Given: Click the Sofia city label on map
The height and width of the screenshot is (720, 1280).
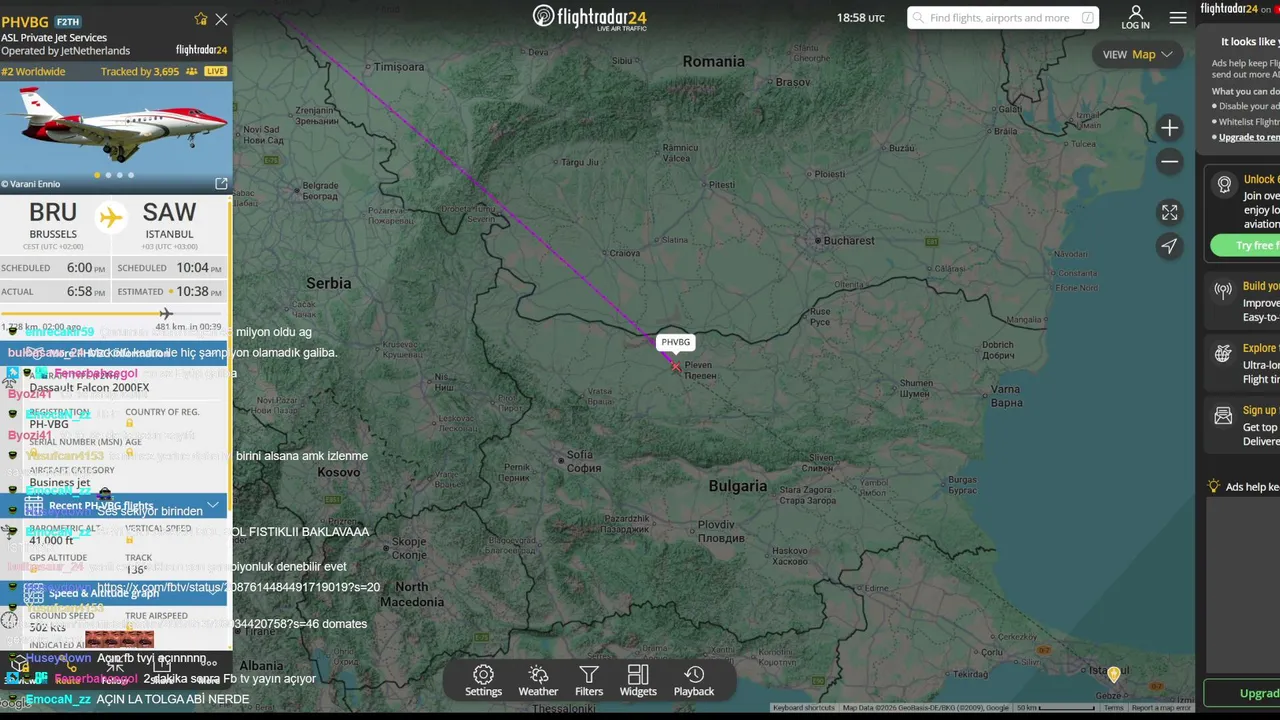Looking at the screenshot, I should point(583,462).
